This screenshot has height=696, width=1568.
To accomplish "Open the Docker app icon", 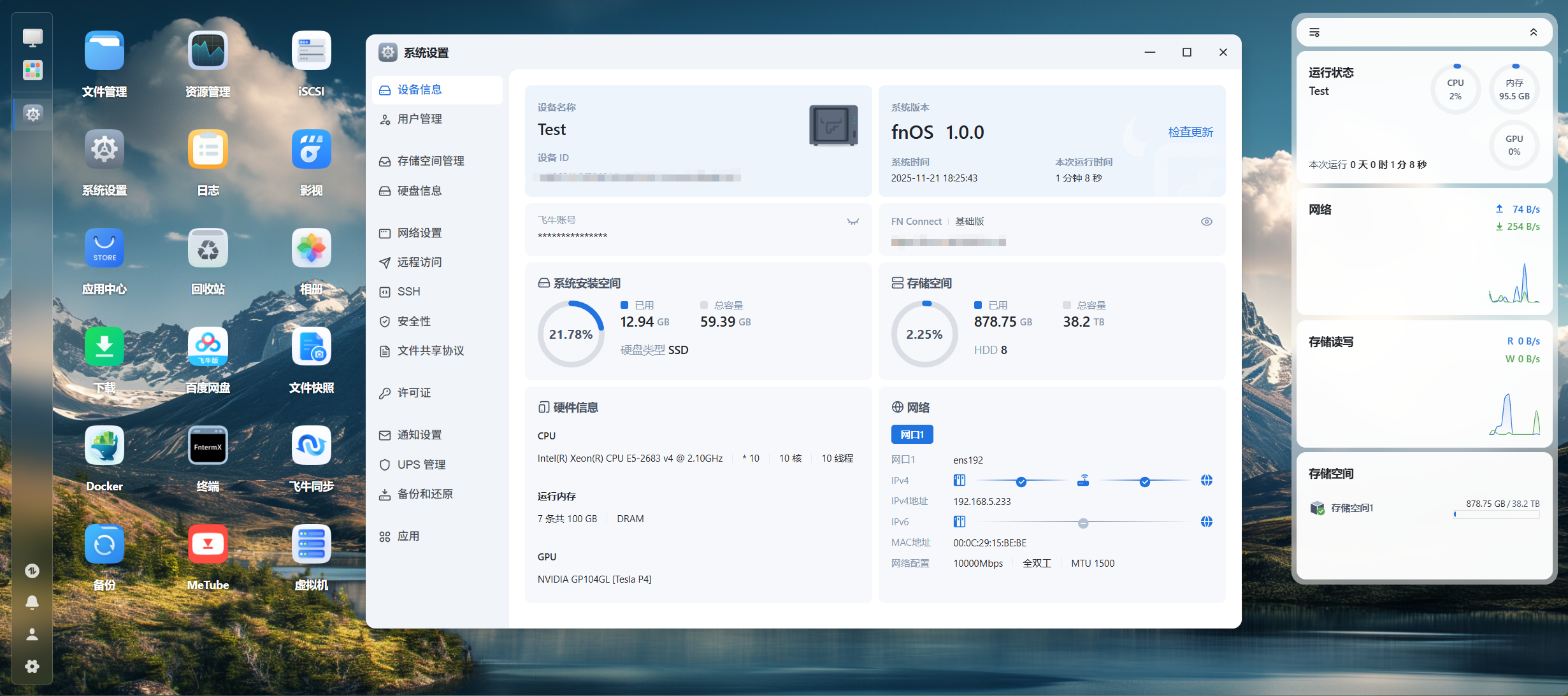I will point(104,446).
